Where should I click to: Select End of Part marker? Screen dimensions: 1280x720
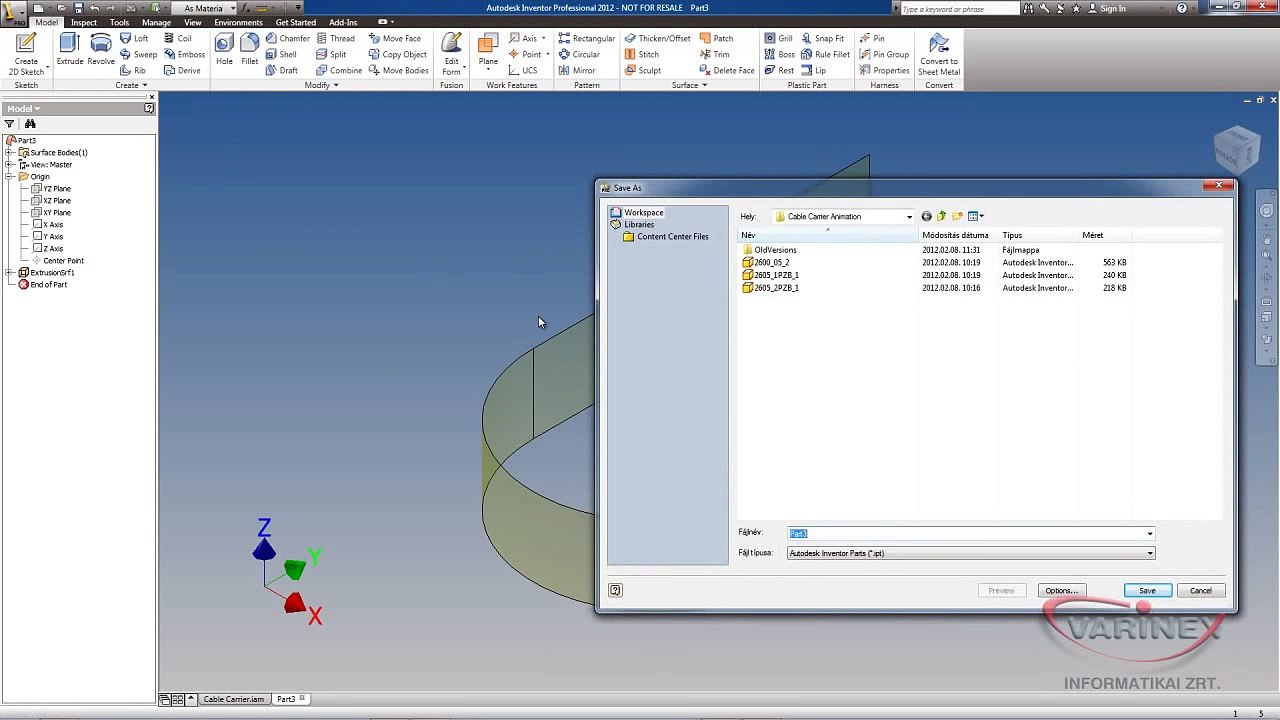43,284
